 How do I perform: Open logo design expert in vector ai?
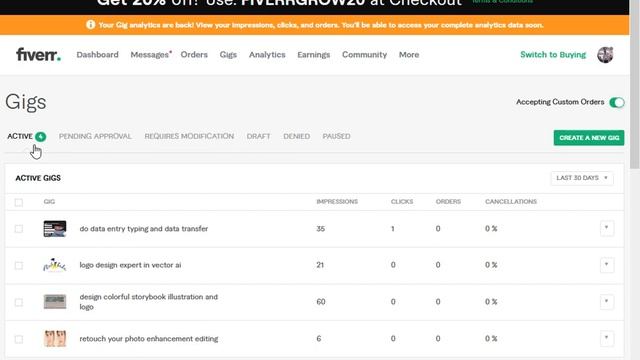pos(130,265)
